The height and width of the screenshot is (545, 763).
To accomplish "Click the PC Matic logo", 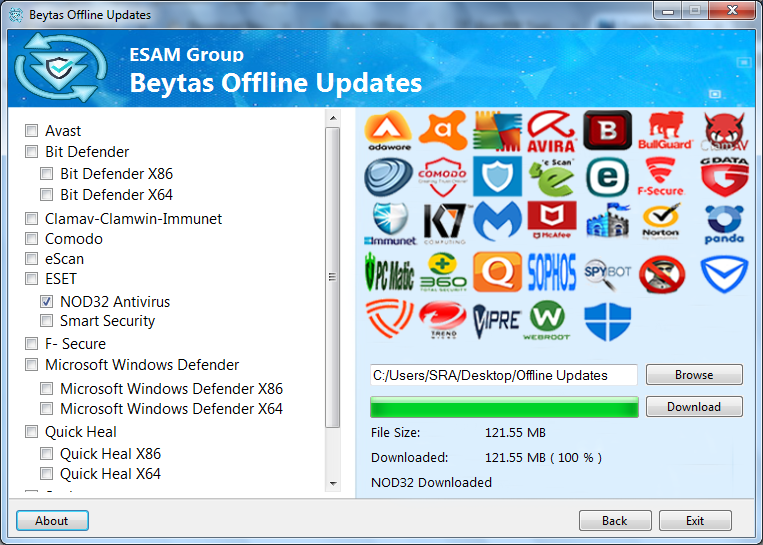I will [x=389, y=272].
